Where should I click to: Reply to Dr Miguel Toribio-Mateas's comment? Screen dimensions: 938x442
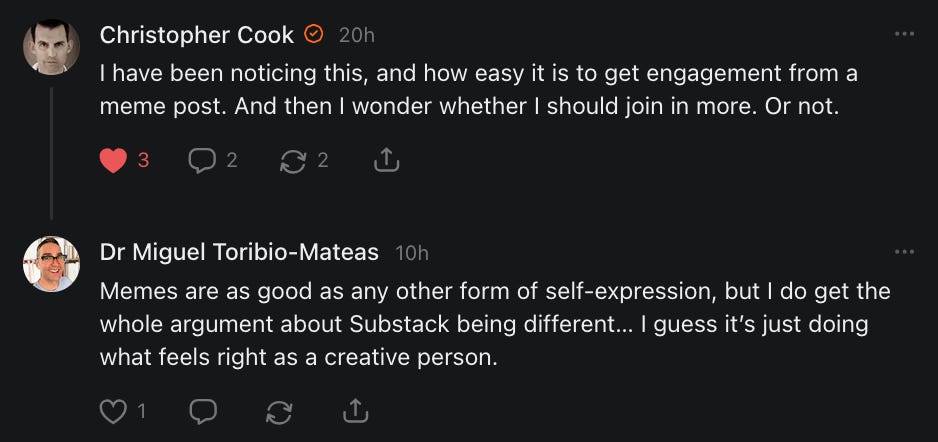coord(203,410)
